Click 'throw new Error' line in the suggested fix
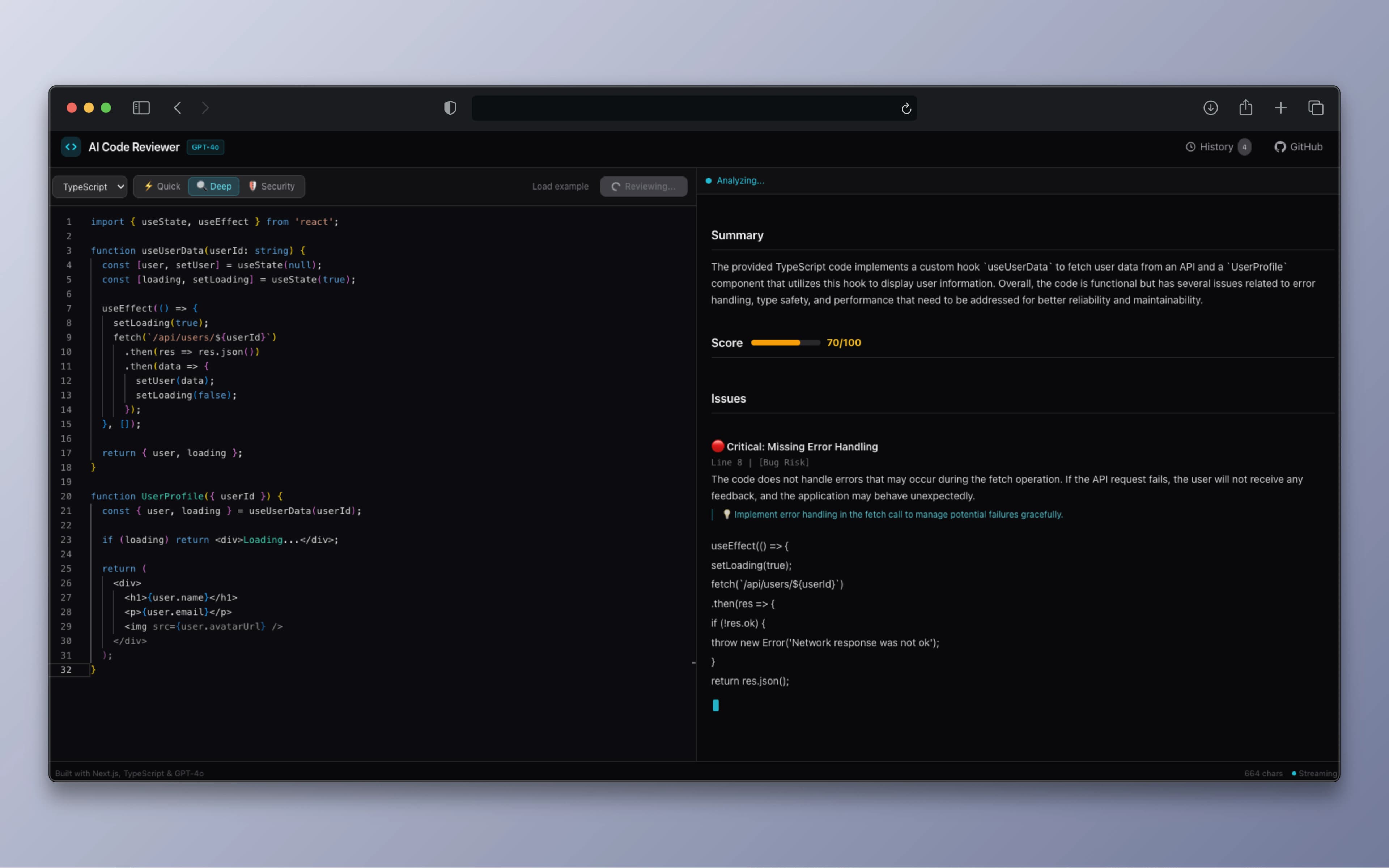This screenshot has width=1389, height=868. (825, 642)
